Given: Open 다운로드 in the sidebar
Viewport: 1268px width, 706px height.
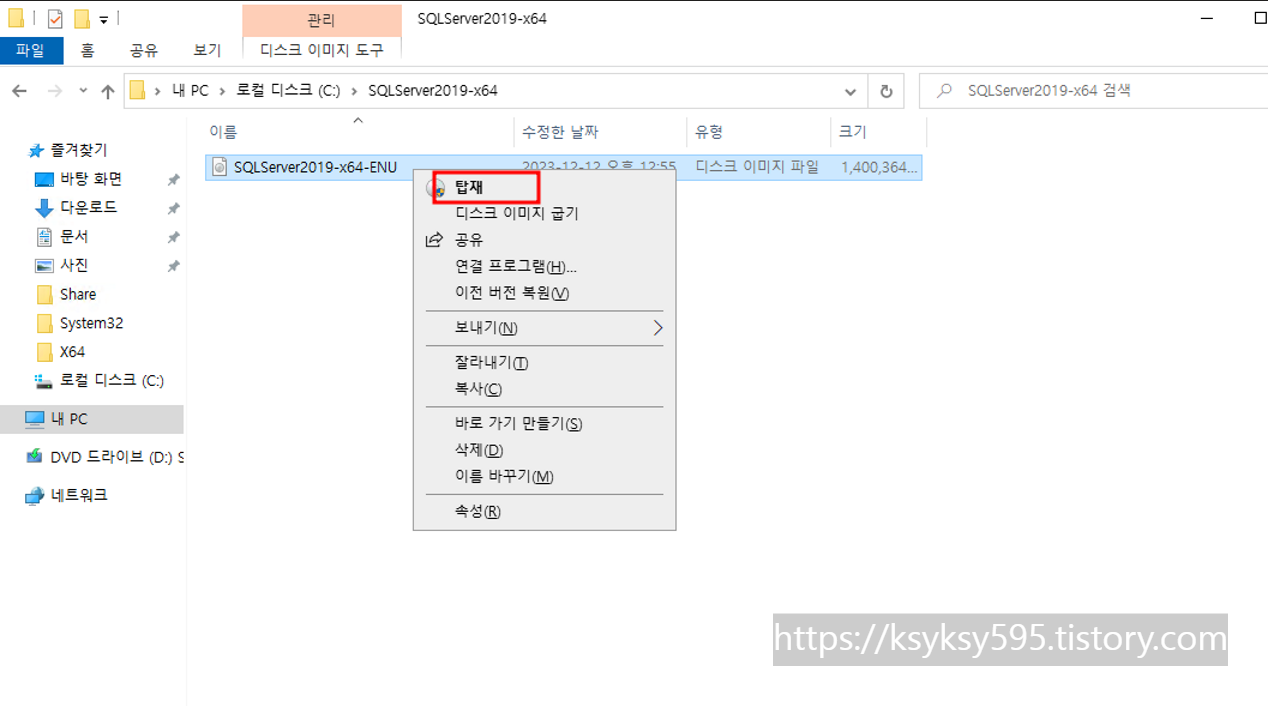Looking at the screenshot, I should coord(88,207).
